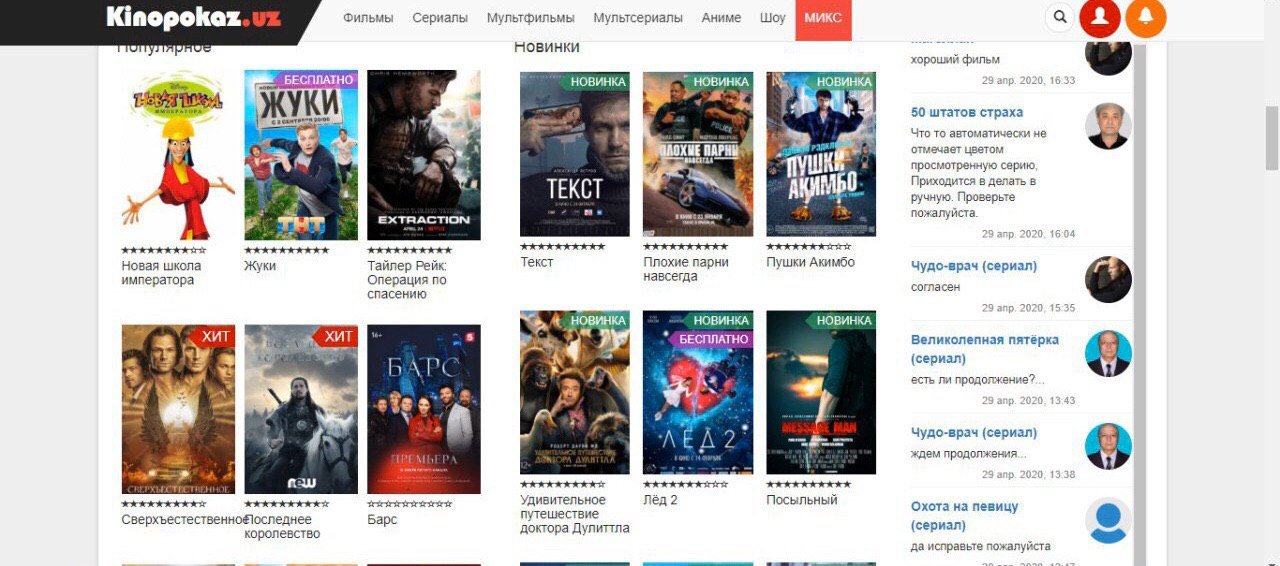Open the Плохие парни навсегда poster
The width and height of the screenshot is (1280, 566).
pos(698,154)
